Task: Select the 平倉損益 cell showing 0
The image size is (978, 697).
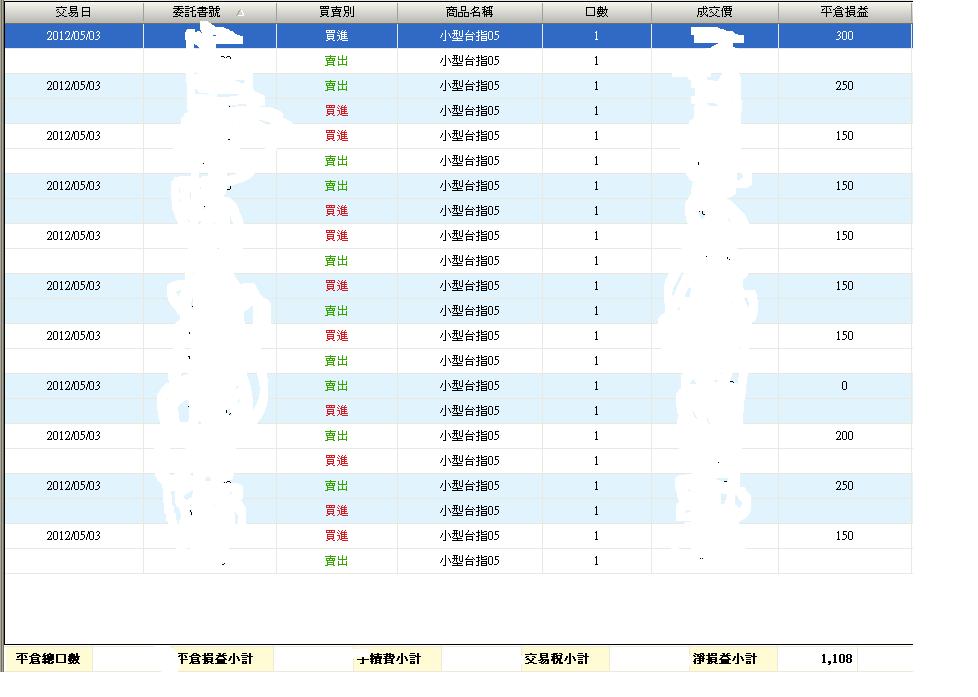Action: (845, 386)
